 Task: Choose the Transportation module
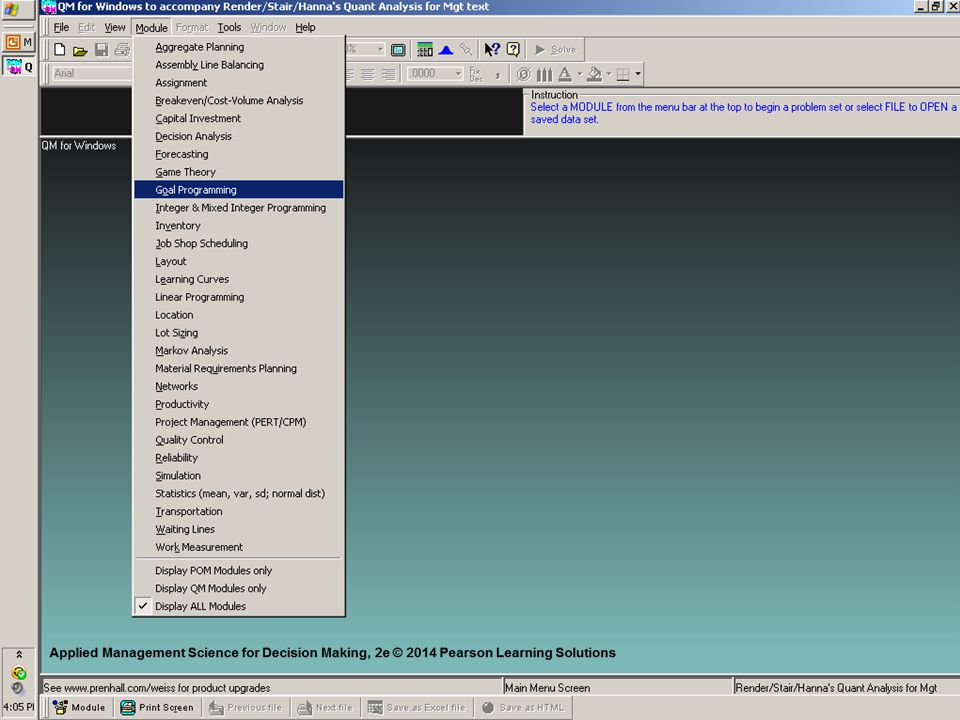[x=239, y=511]
